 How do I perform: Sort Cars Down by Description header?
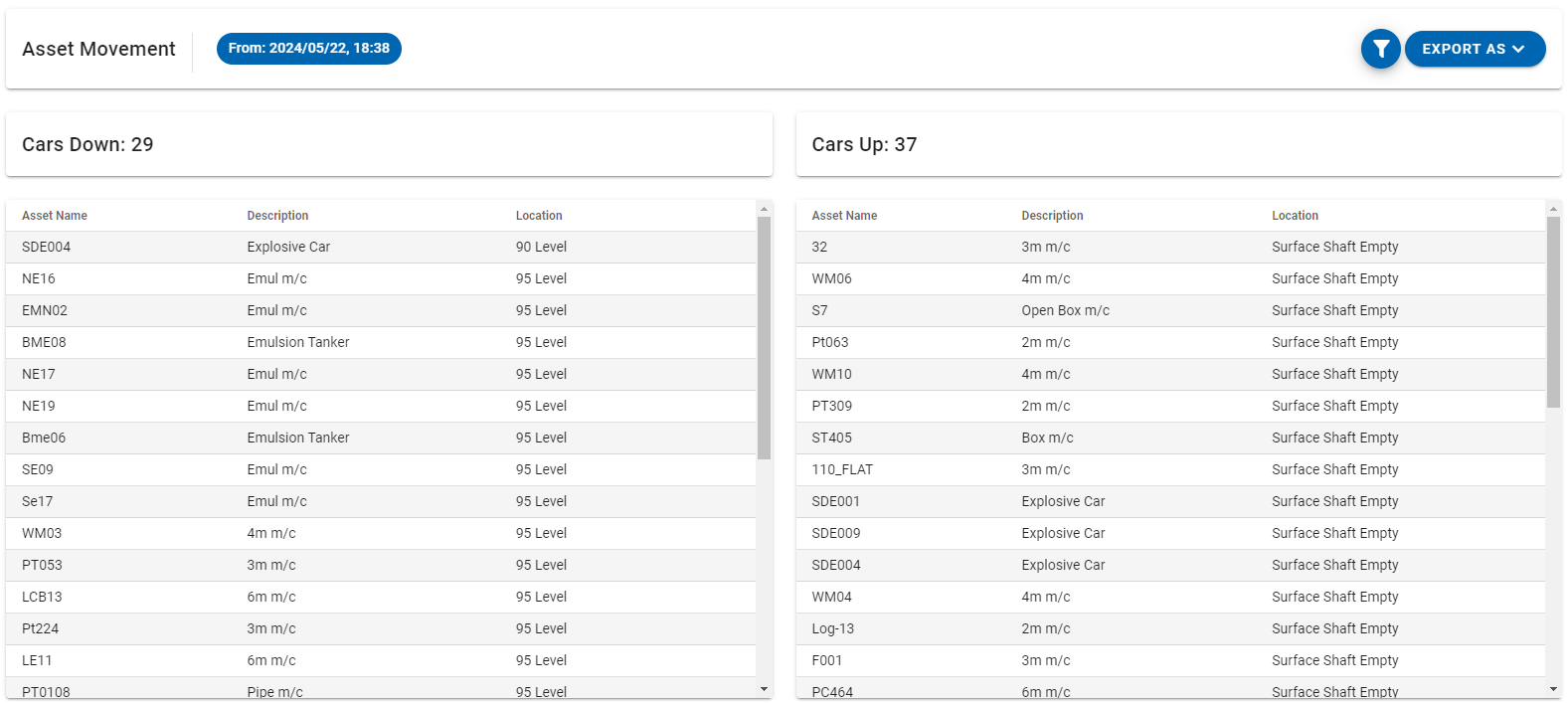point(277,216)
